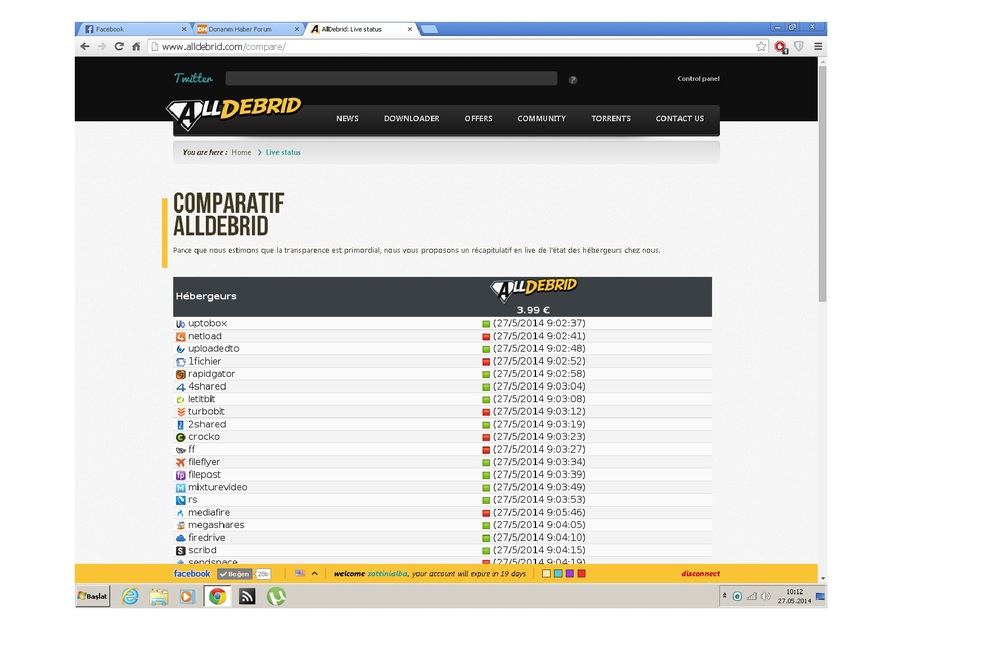Open the RSS reader taskbar icon
This screenshot has width=1000, height=656.
tap(247, 597)
